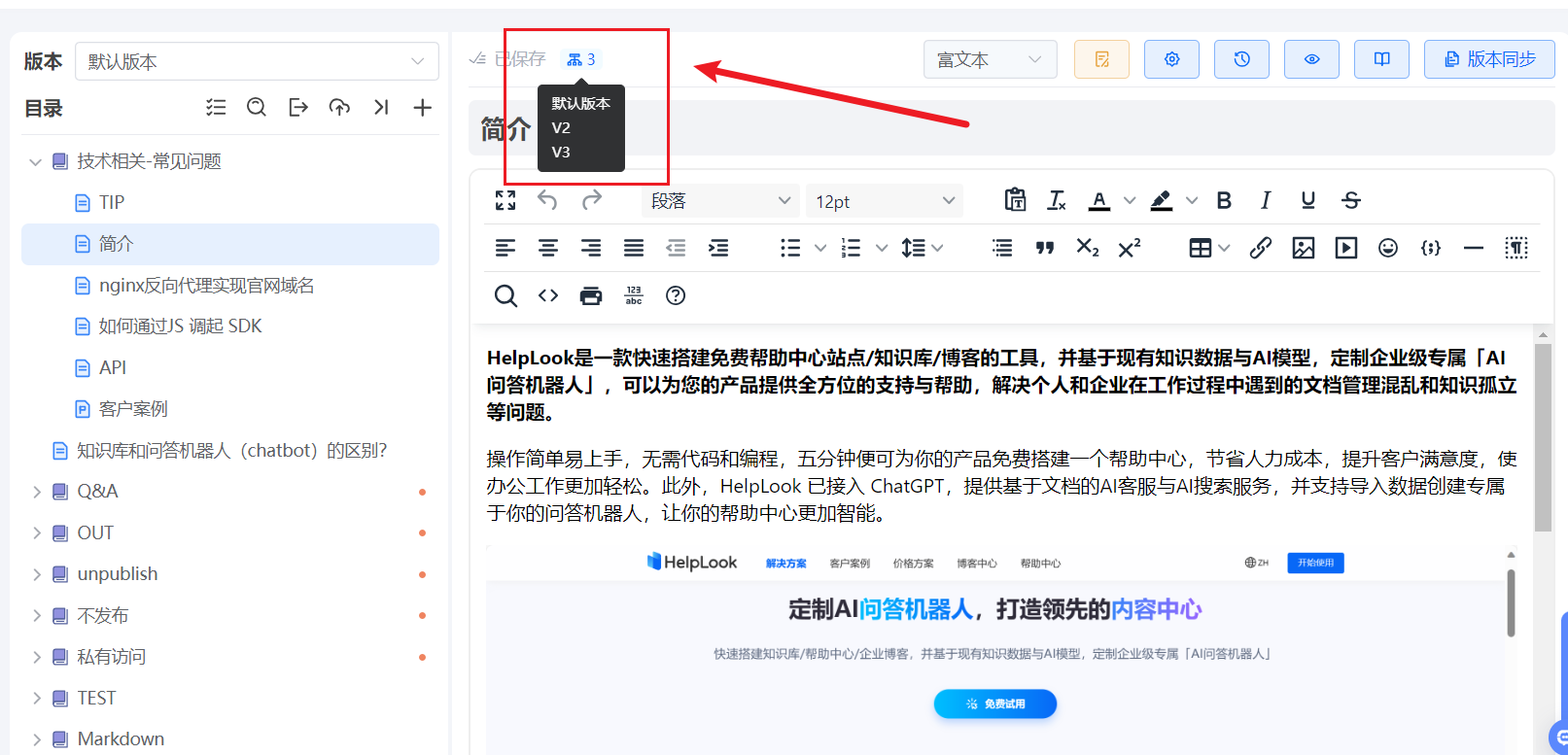The height and width of the screenshot is (755, 1568).
Task: Apply the text color A swatch
Action: pyautogui.click(x=1099, y=200)
